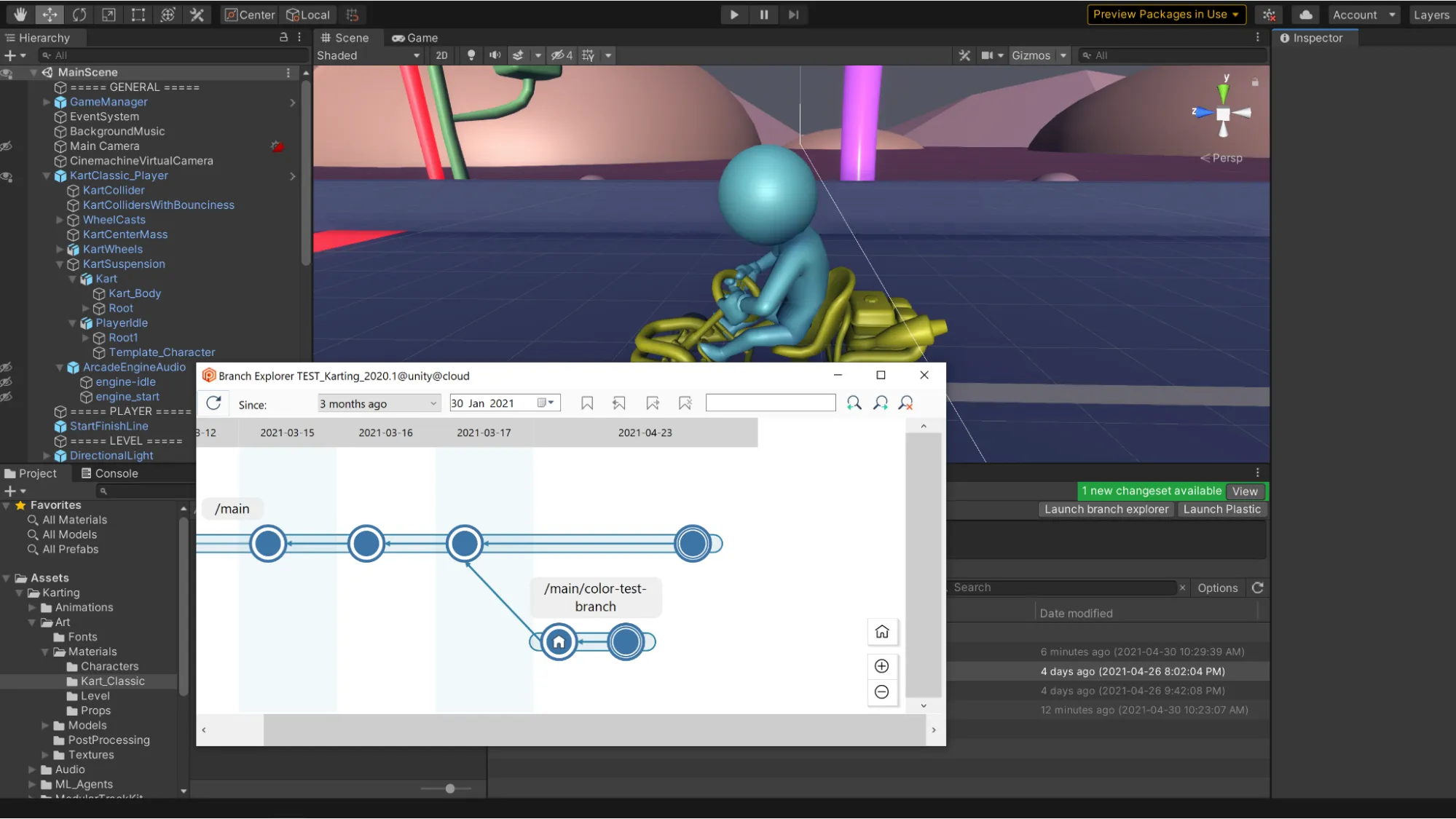The height and width of the screenshot is (819, 1456).
Task: Toggle scene lighting bulb icon
Action: [x=471, y=55]
